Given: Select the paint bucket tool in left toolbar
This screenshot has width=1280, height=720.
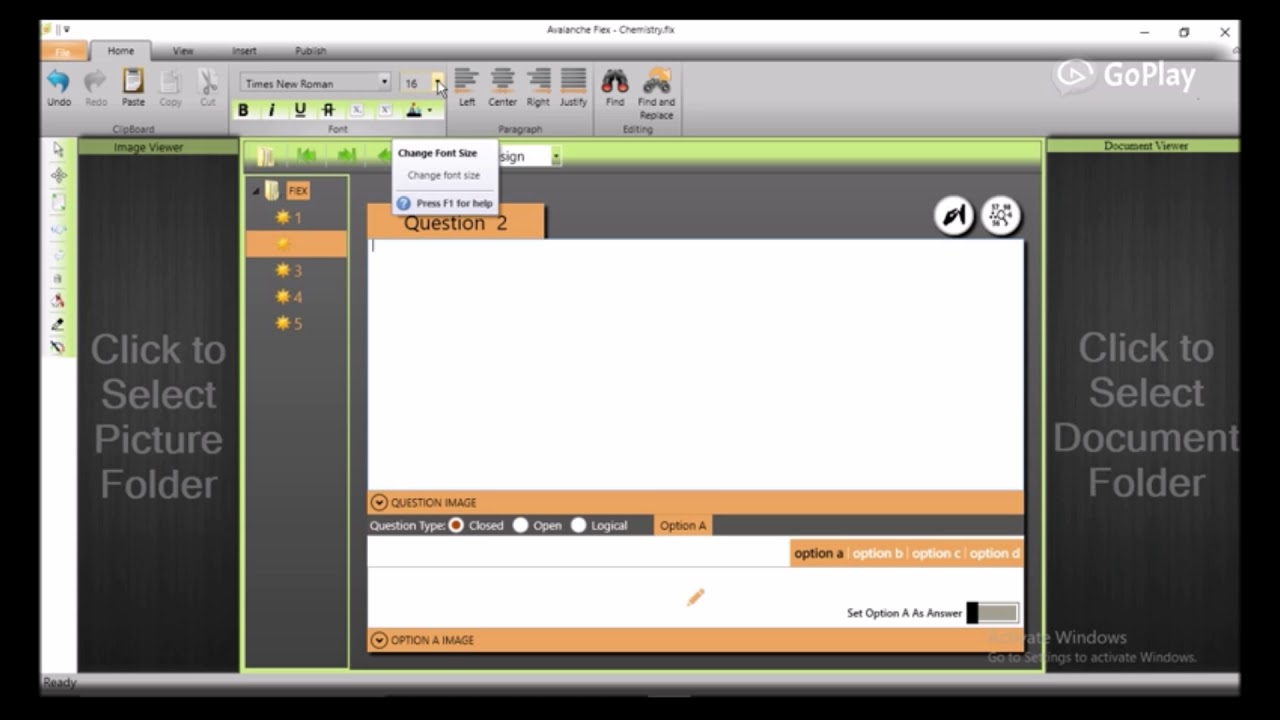Looking at the screenshot, I should 58,301.
